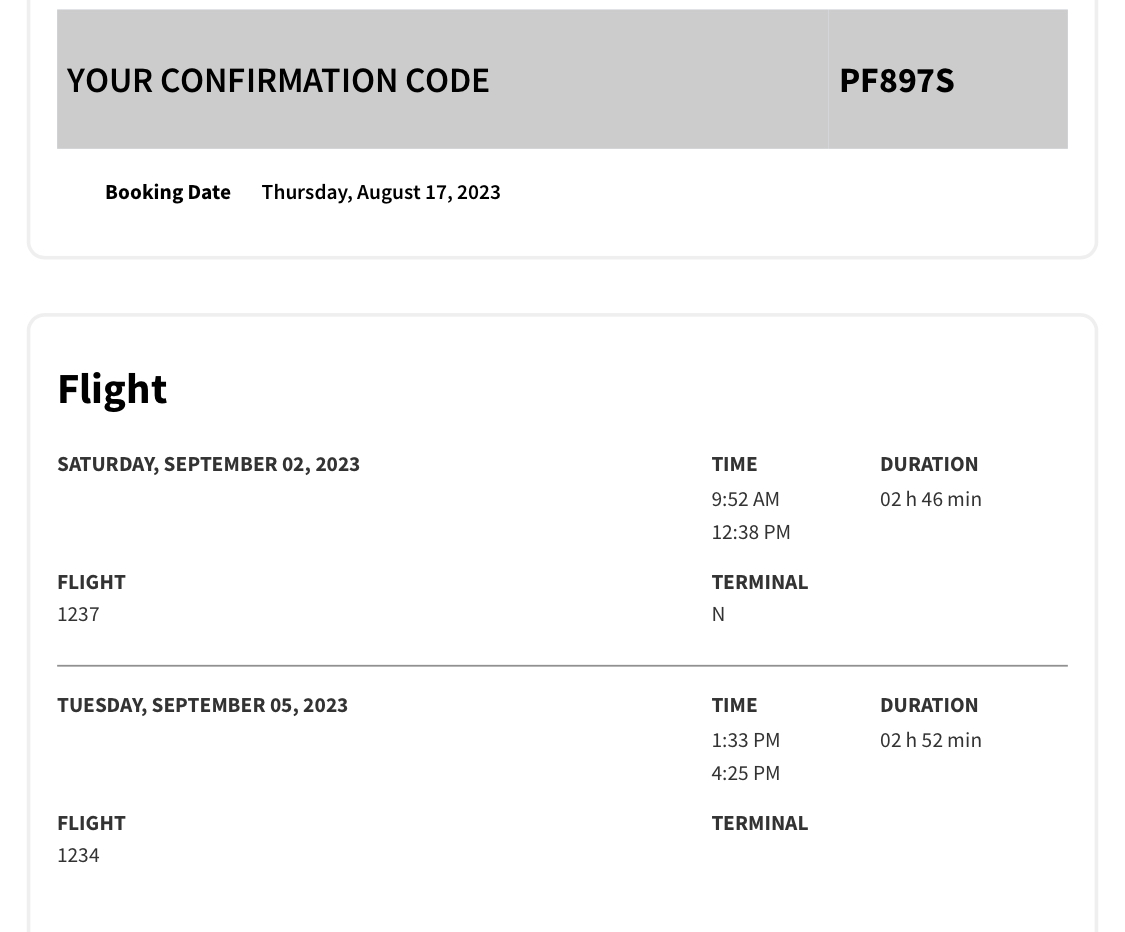The width and height of the screenshot is (1125, 932).
Task: Click the departure time 1:33 PM
Action: pyautogui.click(x=745, y=740)
